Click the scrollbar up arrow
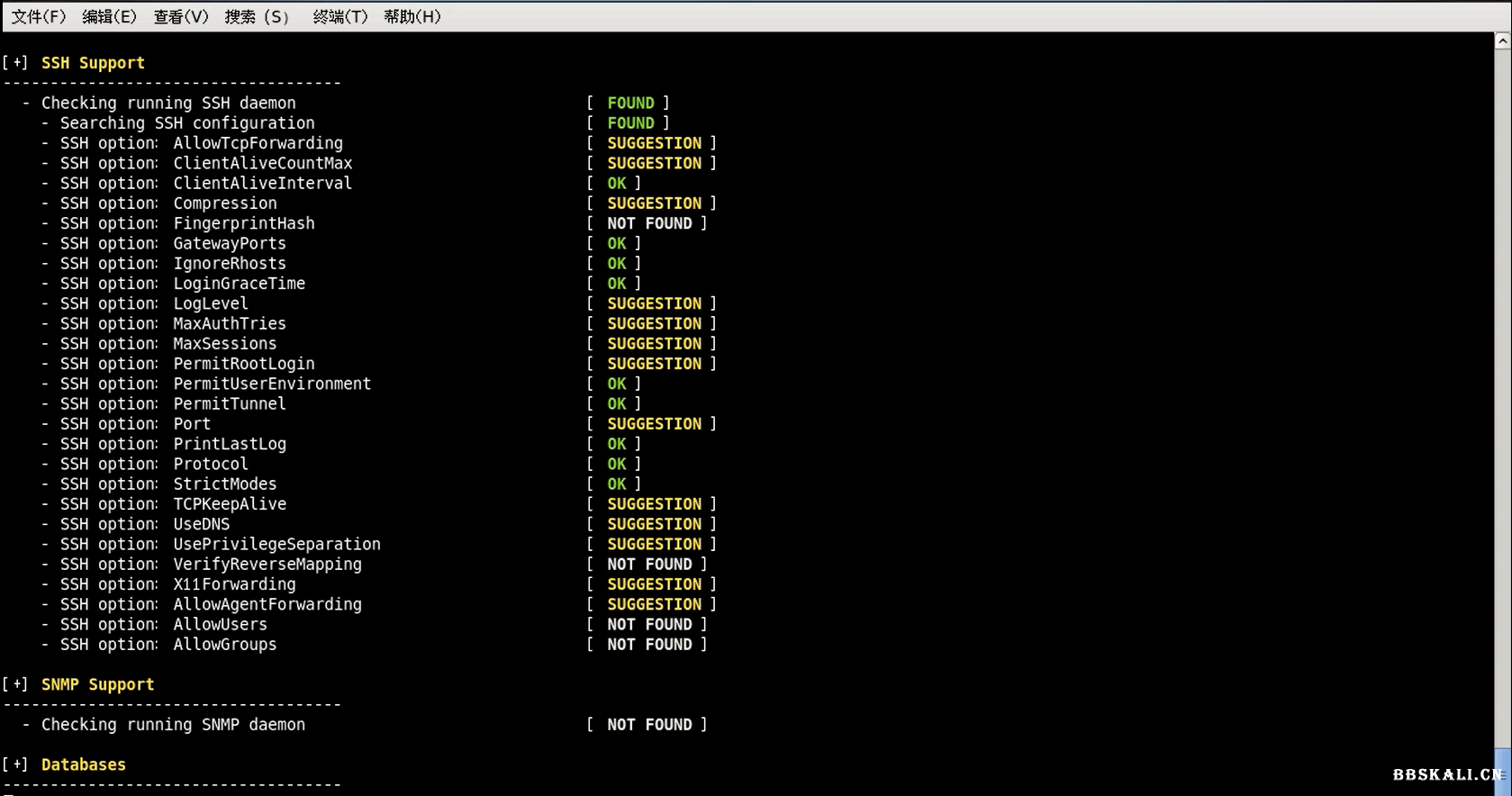 click(1502, 41)
